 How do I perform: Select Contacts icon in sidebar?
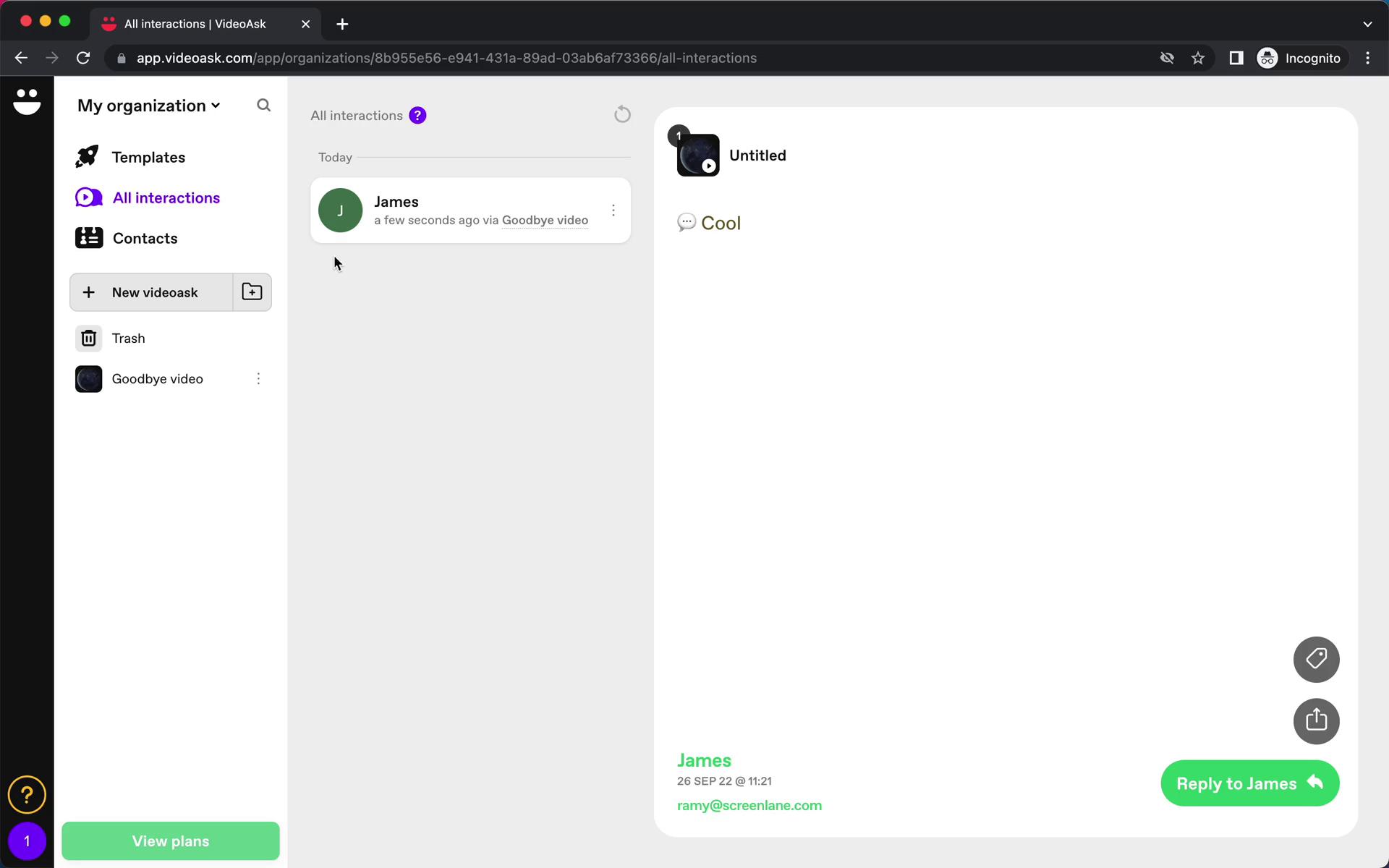pos(88,237)
